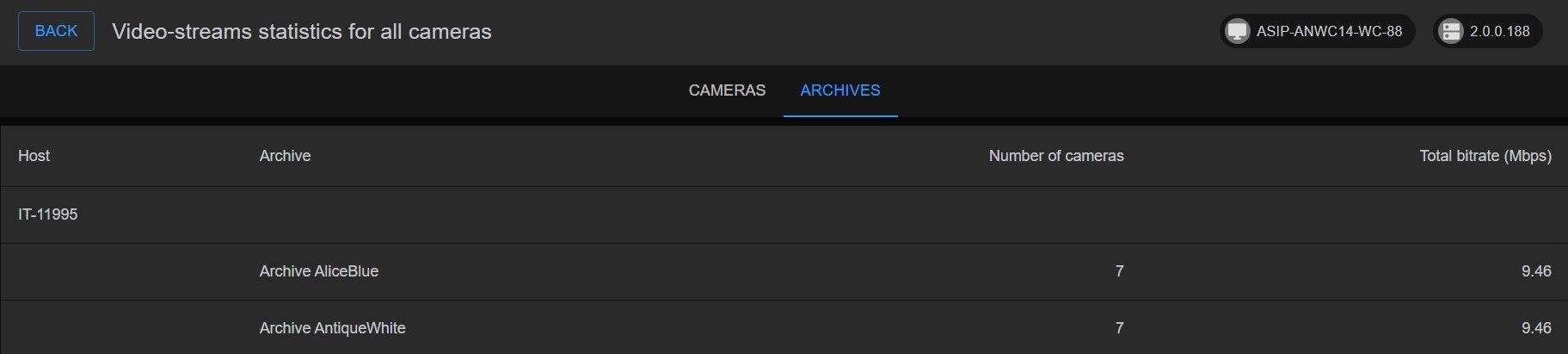Click the camera count for Archive AliceBlue
The width and height of the screenshot is (1568, 354).
[1119, 271]
